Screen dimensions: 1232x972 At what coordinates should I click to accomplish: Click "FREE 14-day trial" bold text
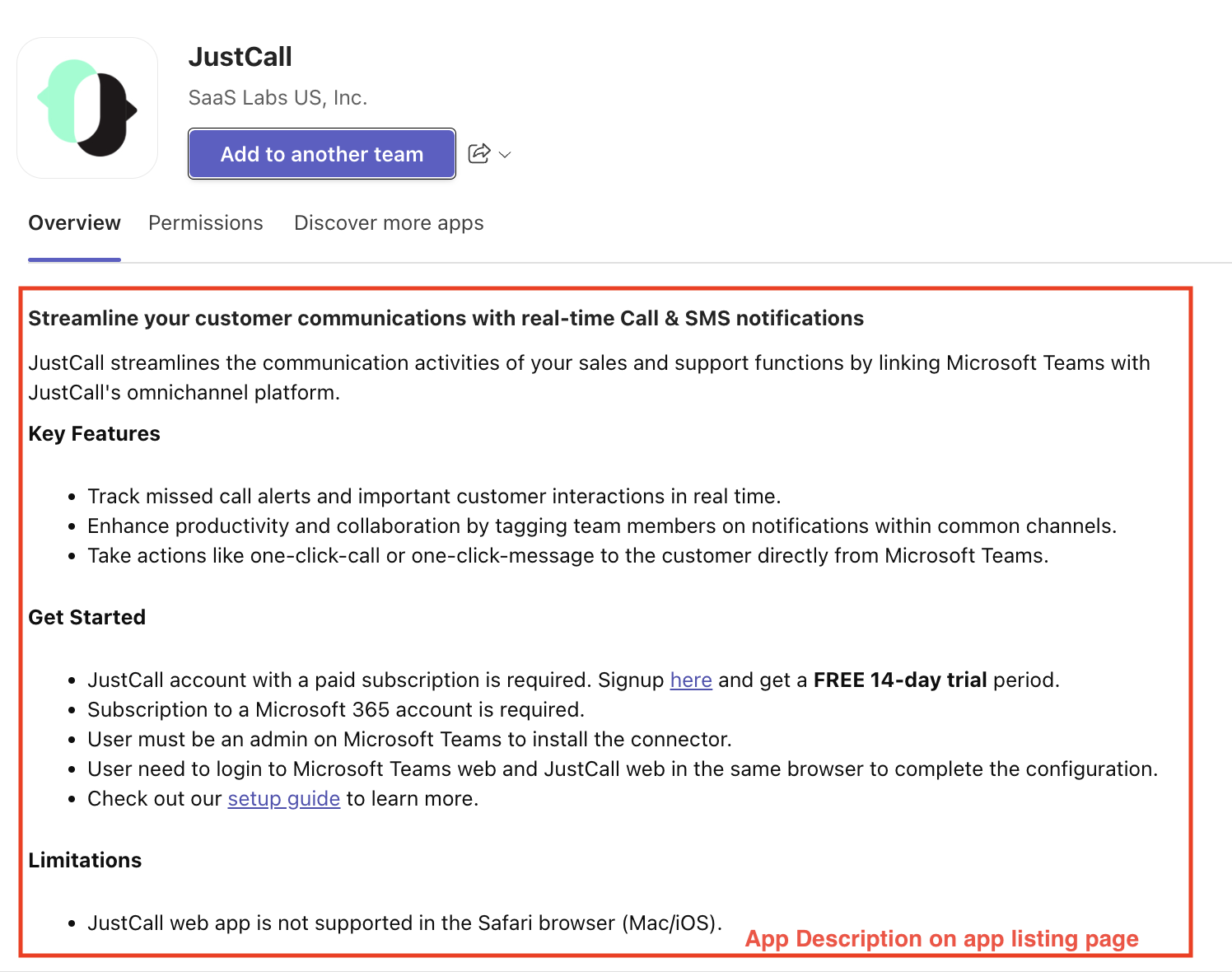click(x=900, y=680)
